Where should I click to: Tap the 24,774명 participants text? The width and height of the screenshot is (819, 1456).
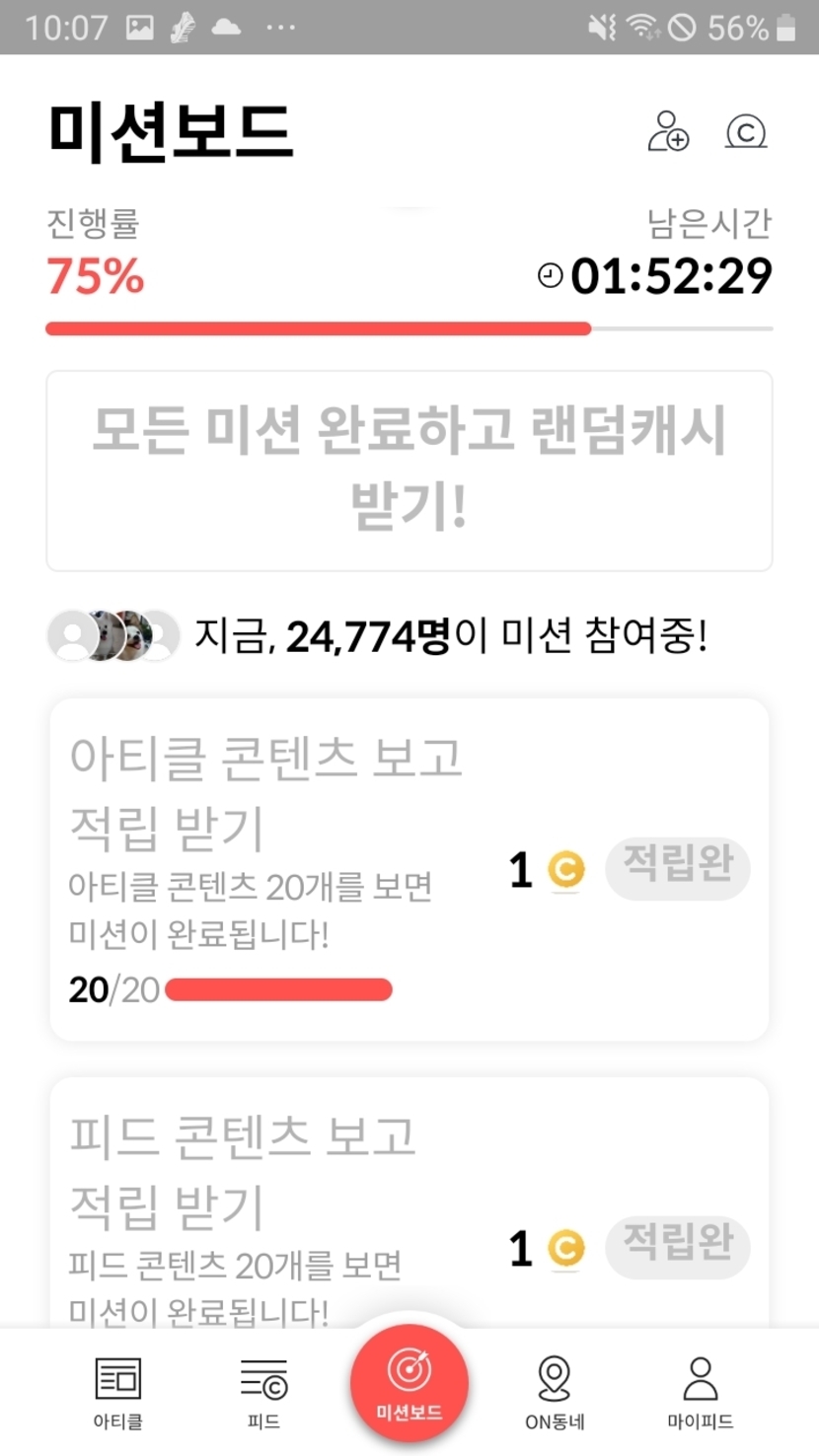click(x=367, y=637)
